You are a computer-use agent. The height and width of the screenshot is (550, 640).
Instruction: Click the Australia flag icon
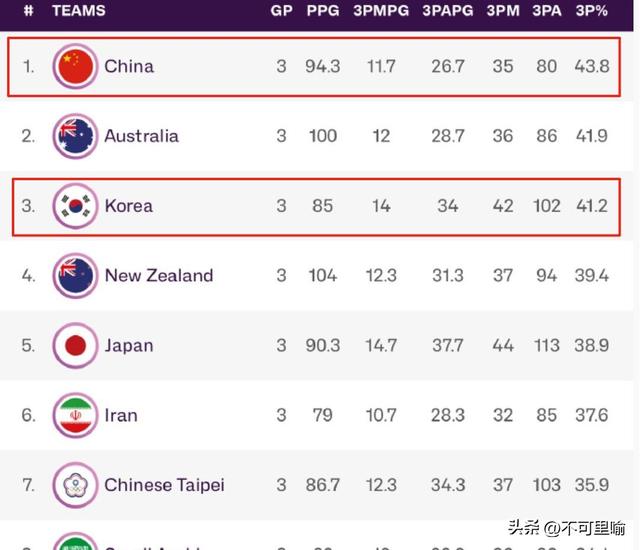(75, 136)
